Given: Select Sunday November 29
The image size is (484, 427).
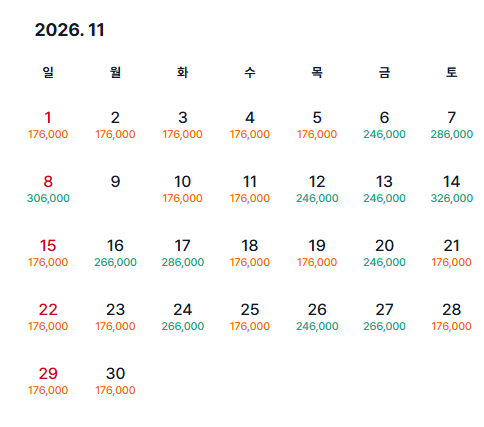Looking at the screenshot, I should coord(48,381).
